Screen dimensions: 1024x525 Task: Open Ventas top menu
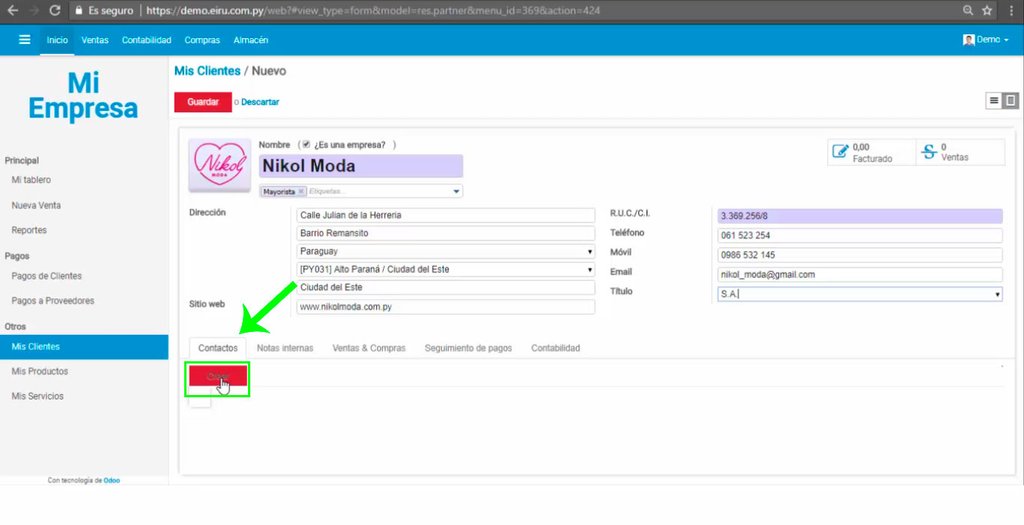click(x=95, y=40)
